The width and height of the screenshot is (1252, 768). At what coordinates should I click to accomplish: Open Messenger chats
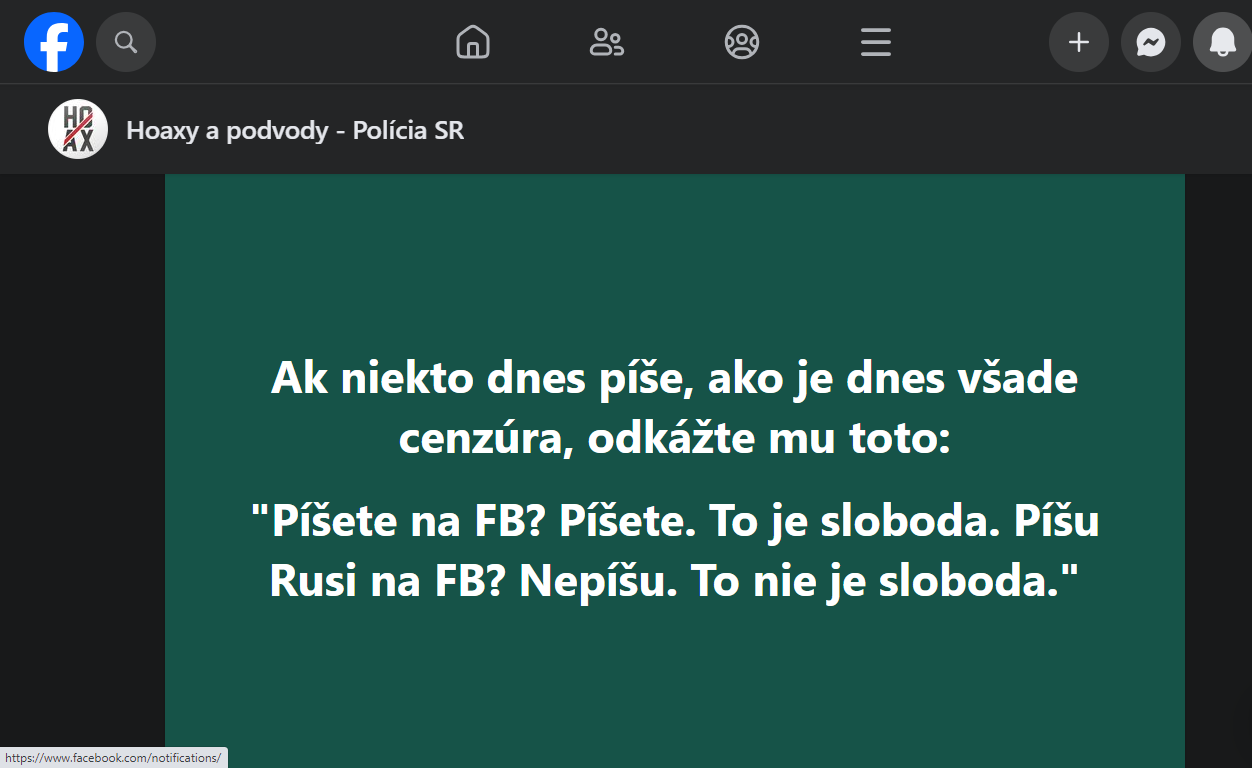1151,42
